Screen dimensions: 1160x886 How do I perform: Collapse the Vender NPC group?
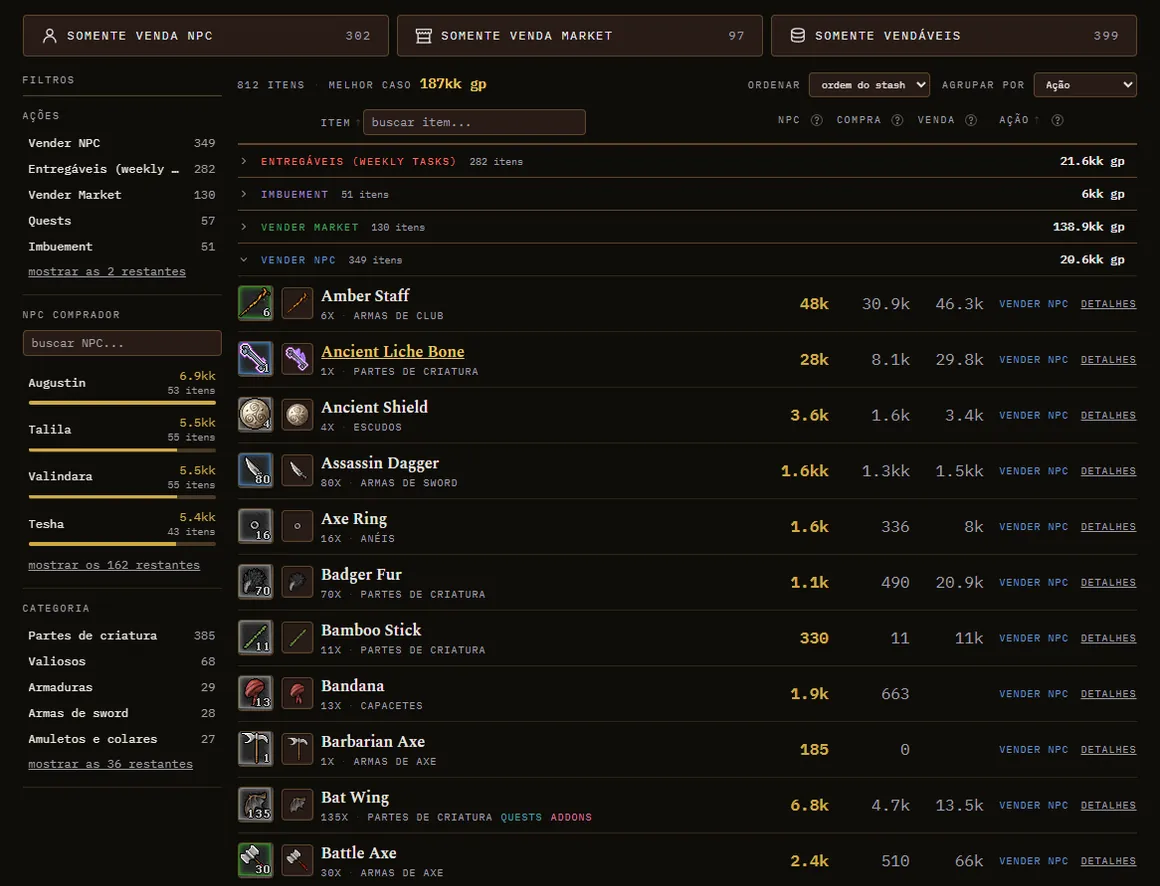(x=687, y=260)
